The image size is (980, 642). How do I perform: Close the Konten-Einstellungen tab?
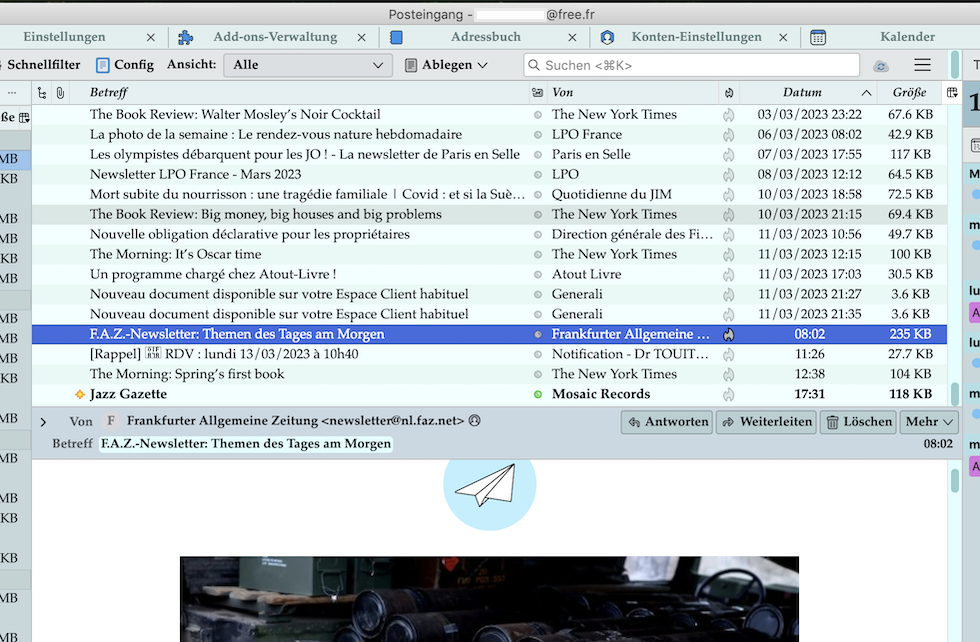[x=782, y=38]
